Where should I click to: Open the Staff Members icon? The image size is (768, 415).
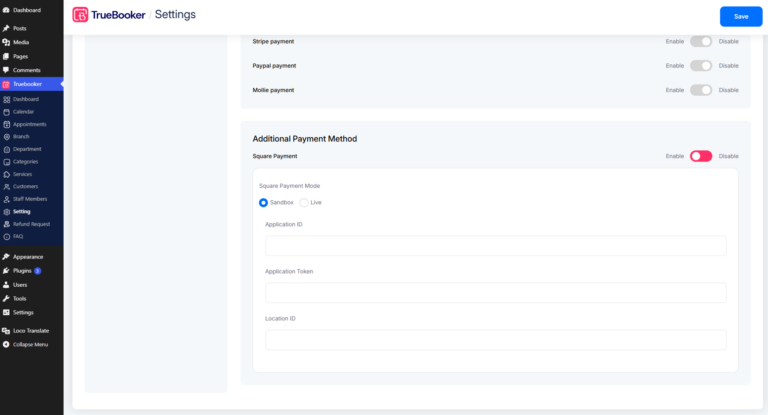7,199
